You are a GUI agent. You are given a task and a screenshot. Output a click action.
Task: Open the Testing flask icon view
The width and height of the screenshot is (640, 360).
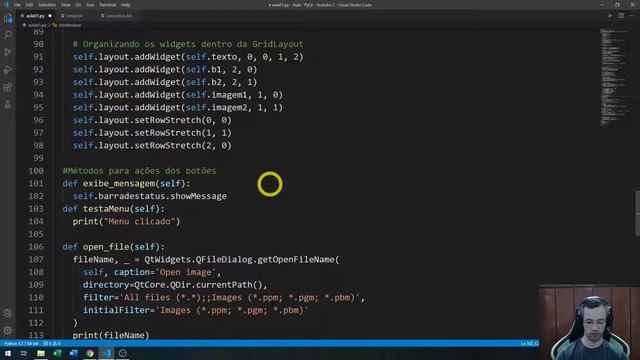8,104
